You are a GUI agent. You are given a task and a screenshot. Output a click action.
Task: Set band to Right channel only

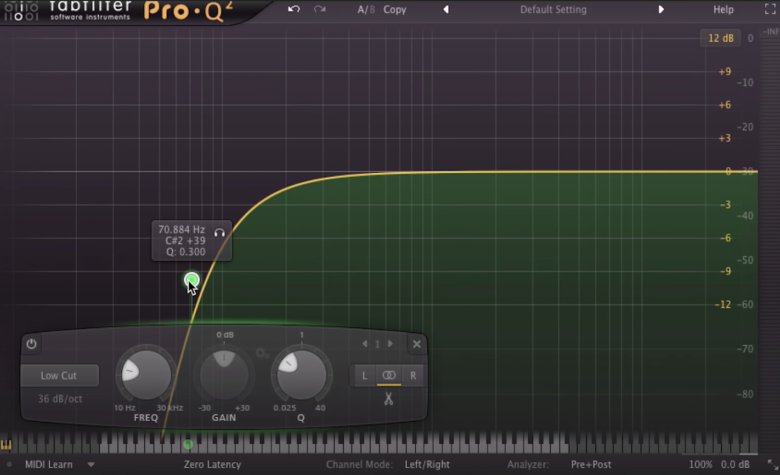(413, 376)
